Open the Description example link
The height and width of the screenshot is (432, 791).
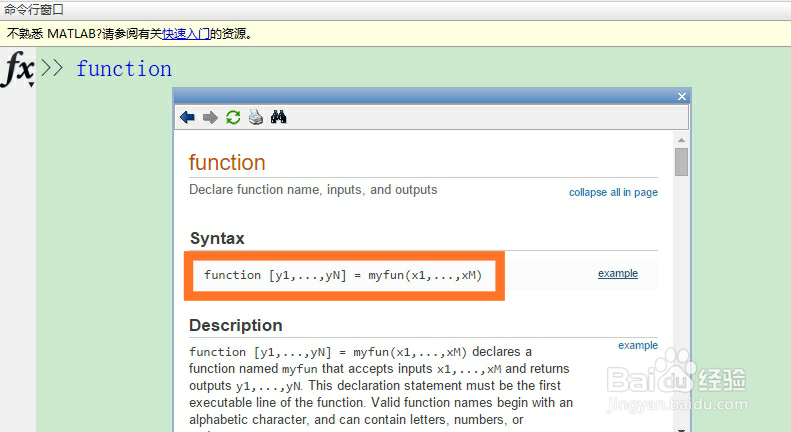tap(638, 345)
